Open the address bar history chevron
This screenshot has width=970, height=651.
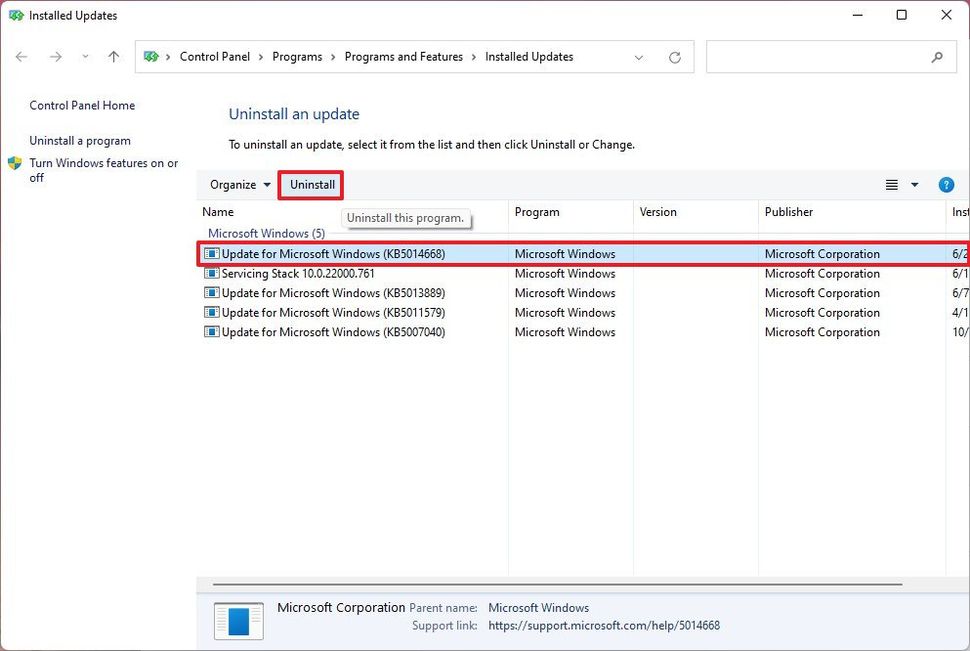tap(639, 57)
